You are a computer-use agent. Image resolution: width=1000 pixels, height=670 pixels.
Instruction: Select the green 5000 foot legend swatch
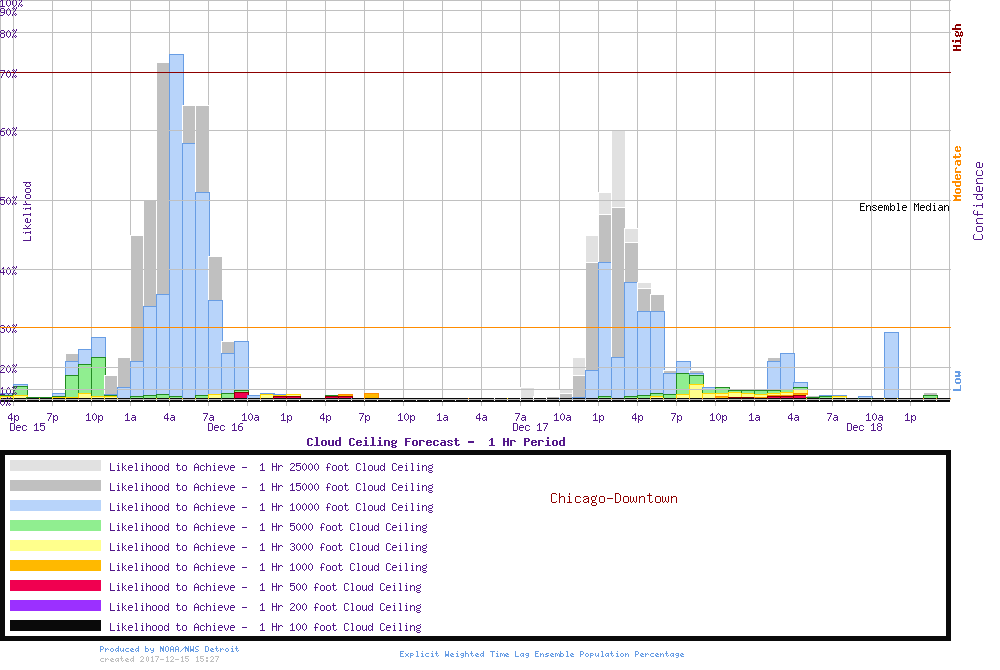point(55,526)
